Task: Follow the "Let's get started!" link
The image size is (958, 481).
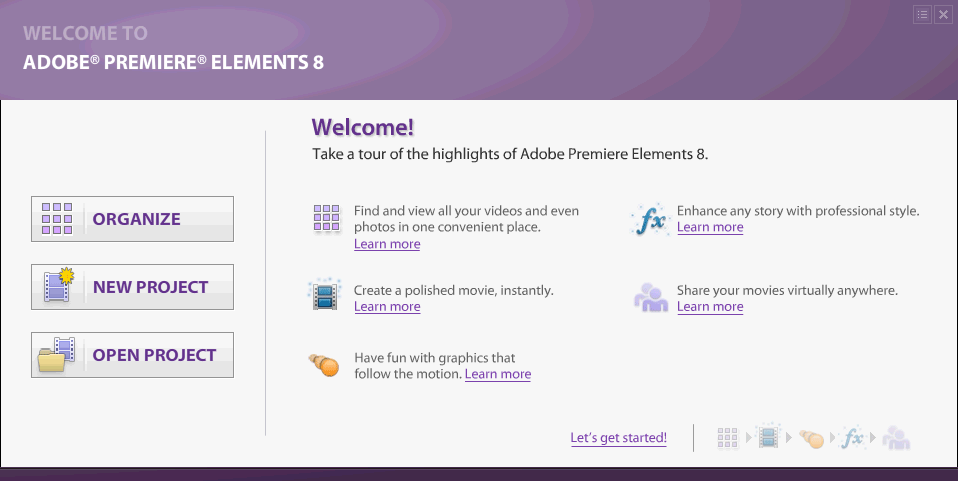Action: pyautogui.click(x=618, y=438)
